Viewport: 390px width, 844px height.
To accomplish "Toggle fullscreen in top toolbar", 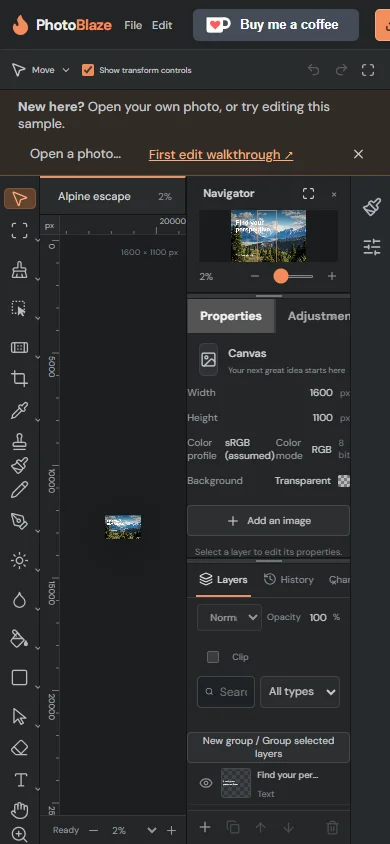I will (368, 70).
